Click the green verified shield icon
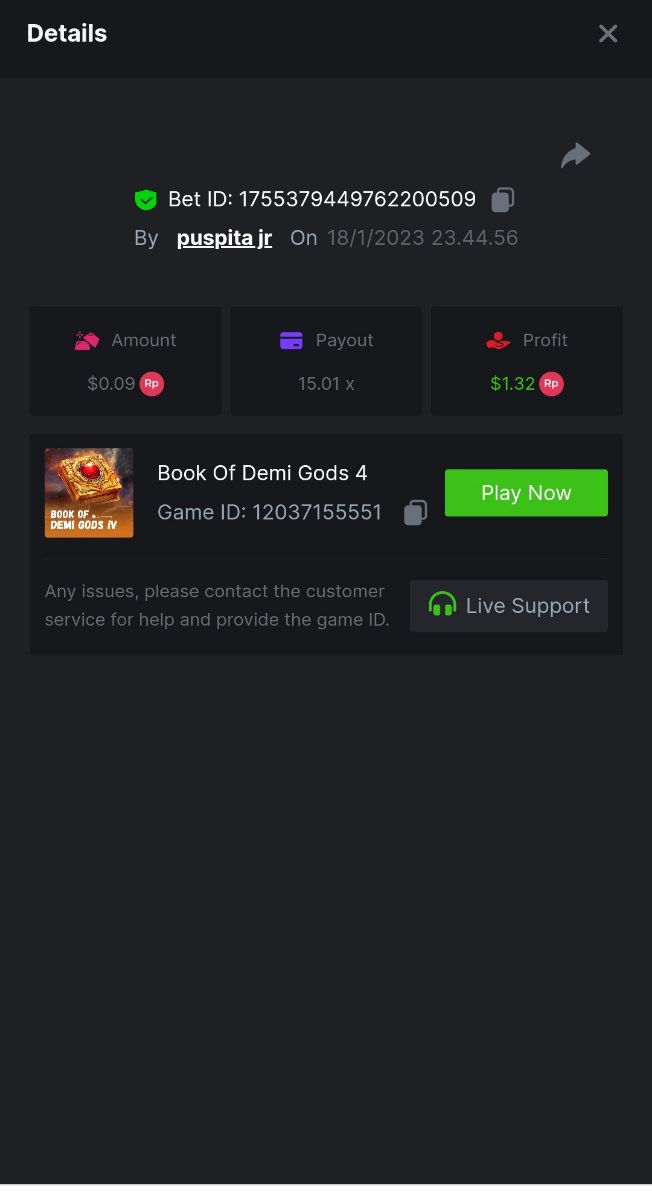Viewport: 652px width, 1200px height. 146,200
